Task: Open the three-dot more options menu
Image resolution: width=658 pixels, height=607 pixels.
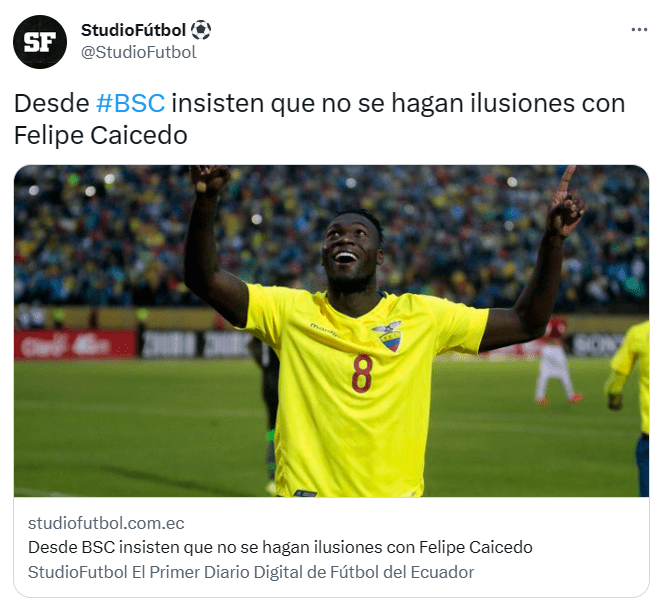Action: tap(639, 30)
